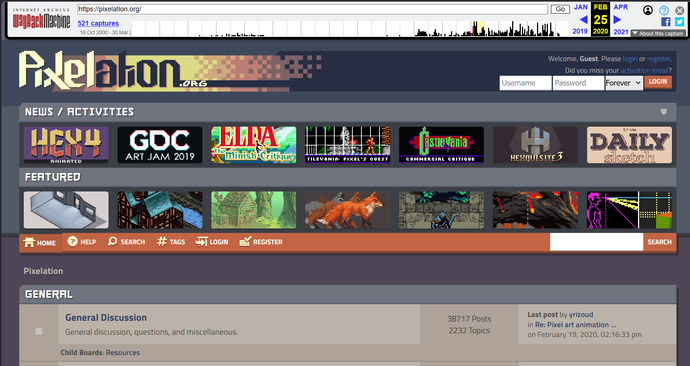Open Search in the navigation bar
The width and height of the screenshot is (690, 366).
point(126,242)
